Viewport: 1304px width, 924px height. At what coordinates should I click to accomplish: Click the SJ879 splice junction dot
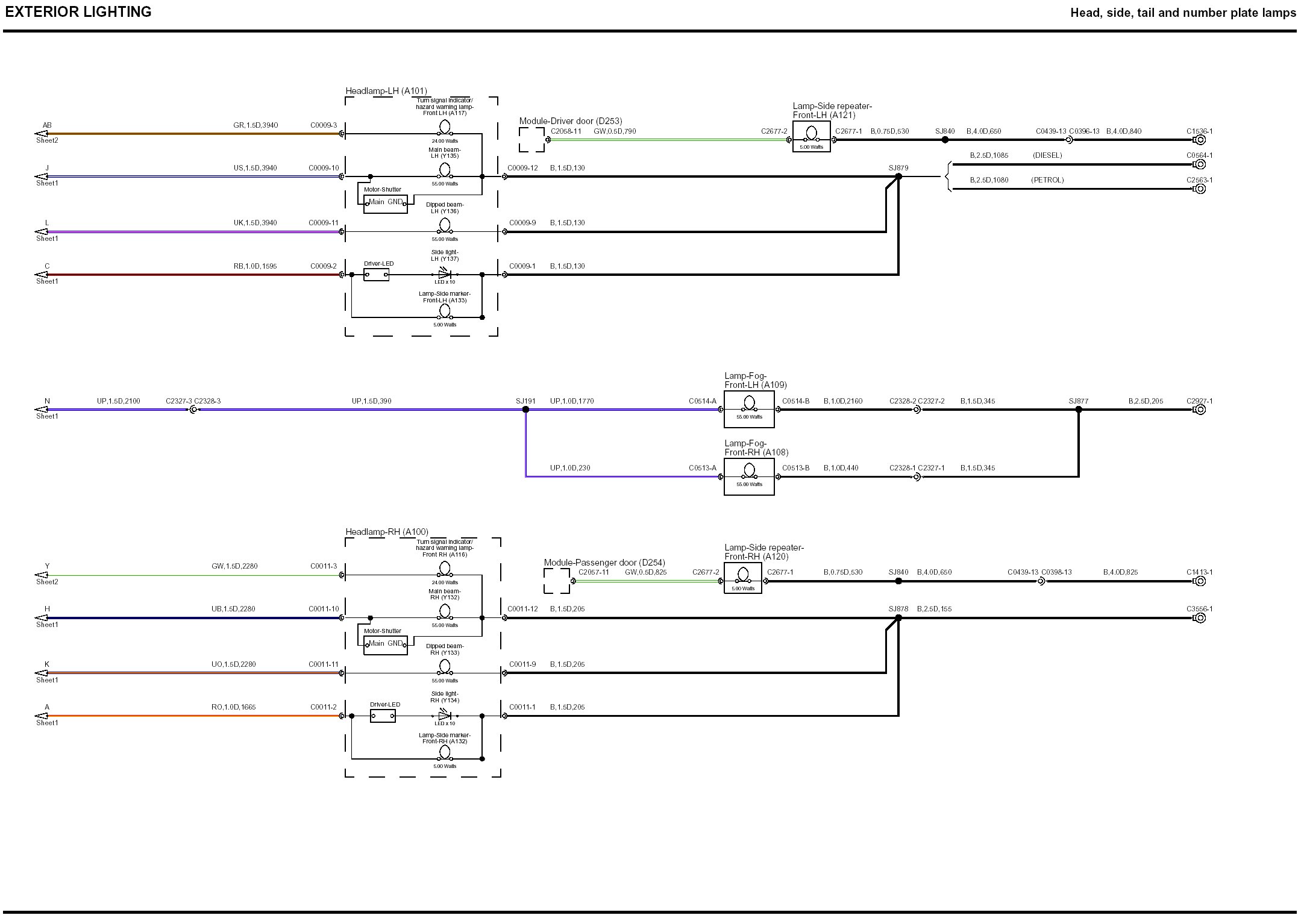(898, 176)
